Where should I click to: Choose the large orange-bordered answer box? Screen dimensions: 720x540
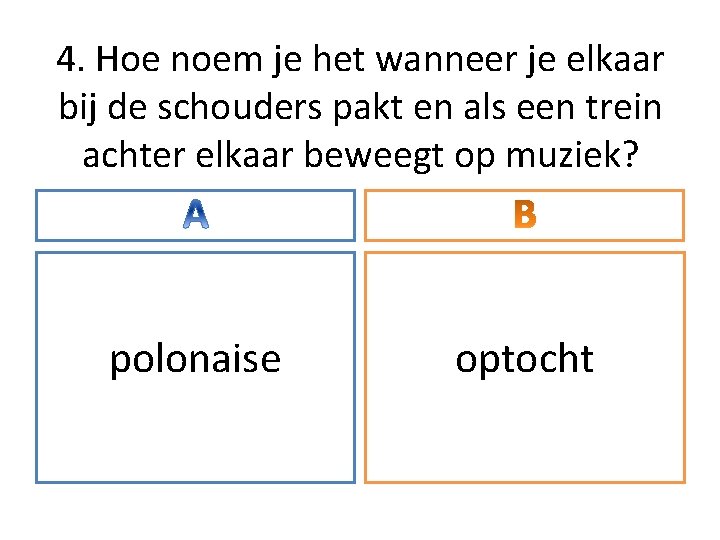coord(525,367)
